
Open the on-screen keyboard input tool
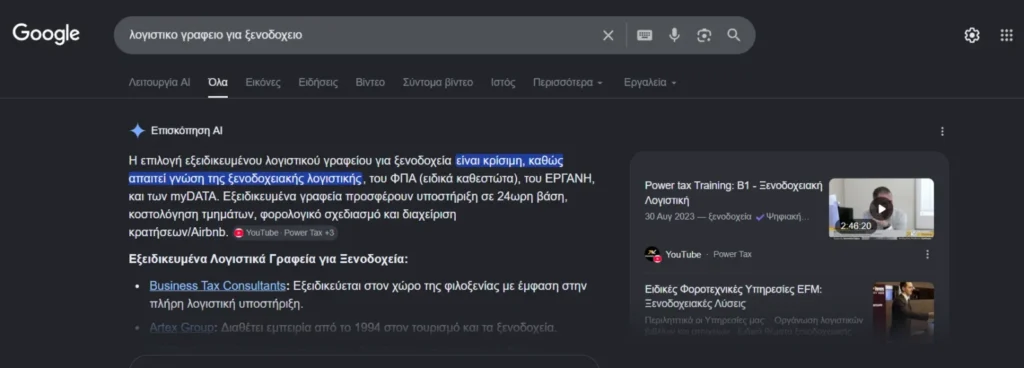click(645, 35)
